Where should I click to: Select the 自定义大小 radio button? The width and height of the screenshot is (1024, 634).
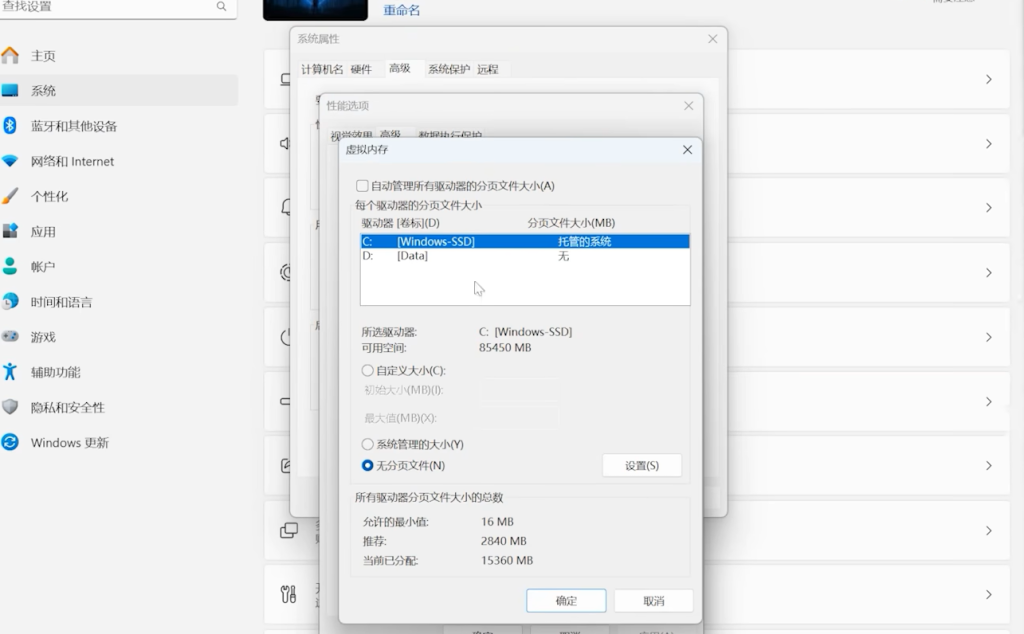click(367, 371)
